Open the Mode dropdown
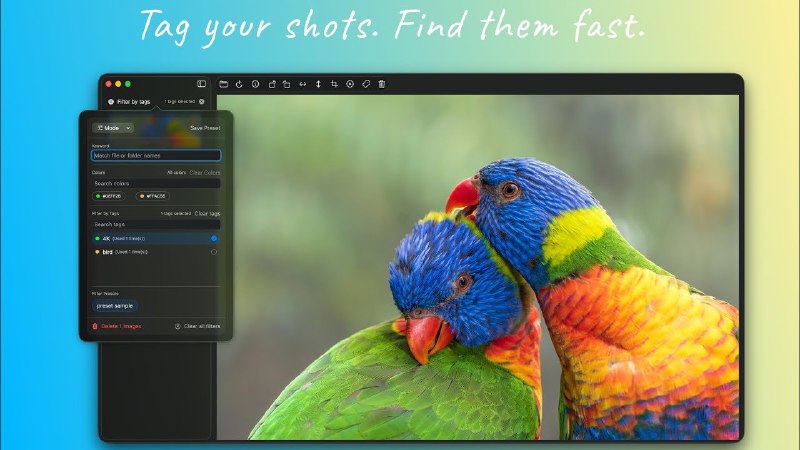 tap(112, 128)
